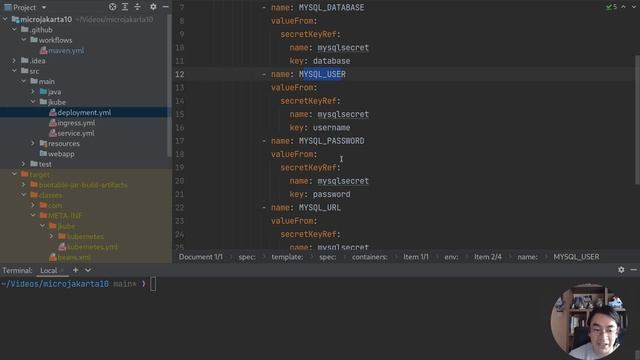This screenshot has width=640, height=360.
Task: Collapse the main folder
Action: (24, 81)
